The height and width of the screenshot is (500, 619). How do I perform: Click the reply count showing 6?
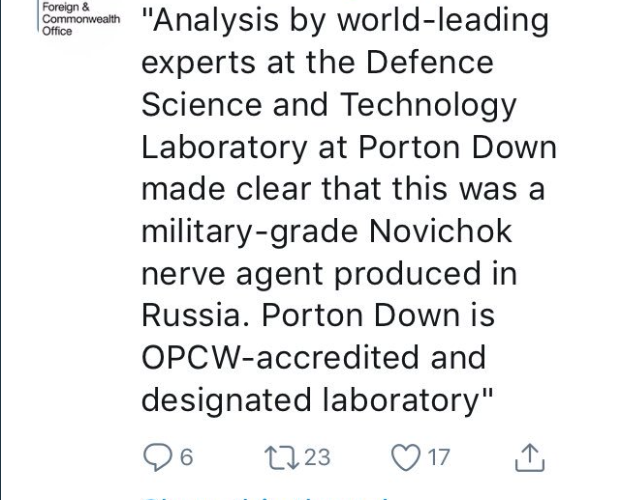pyautogui.click(x=186, y=457)
